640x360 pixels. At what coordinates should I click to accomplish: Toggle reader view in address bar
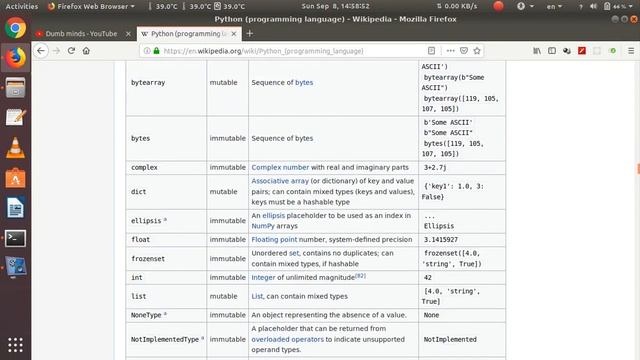coord(431,51)
